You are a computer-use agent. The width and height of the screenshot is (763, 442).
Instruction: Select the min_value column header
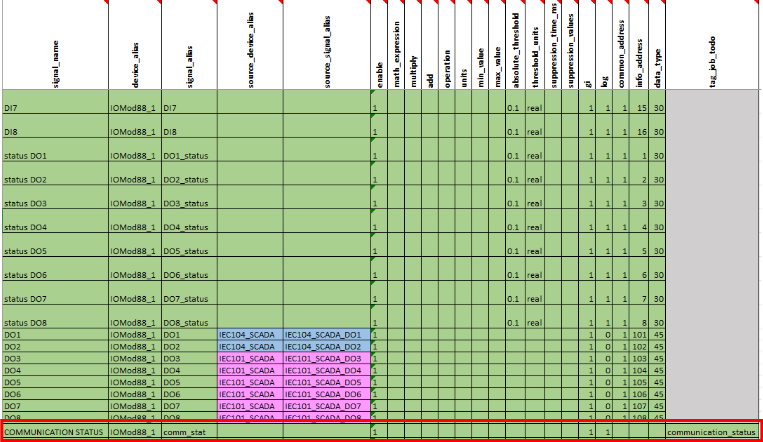click(x=480, y=45)
